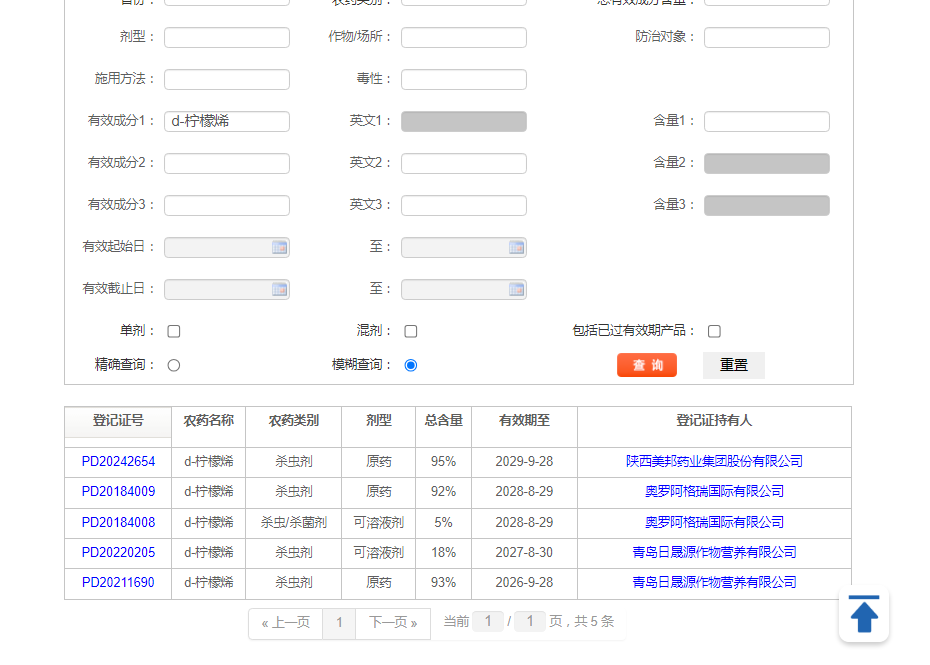Select the 精确查询 radio button
Image resolution: width=930 pixels, height=665 pixels.
tap(173, 365)
